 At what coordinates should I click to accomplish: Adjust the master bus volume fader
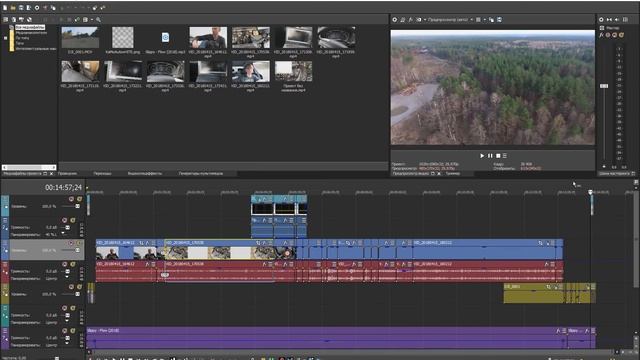coord(604,86)
